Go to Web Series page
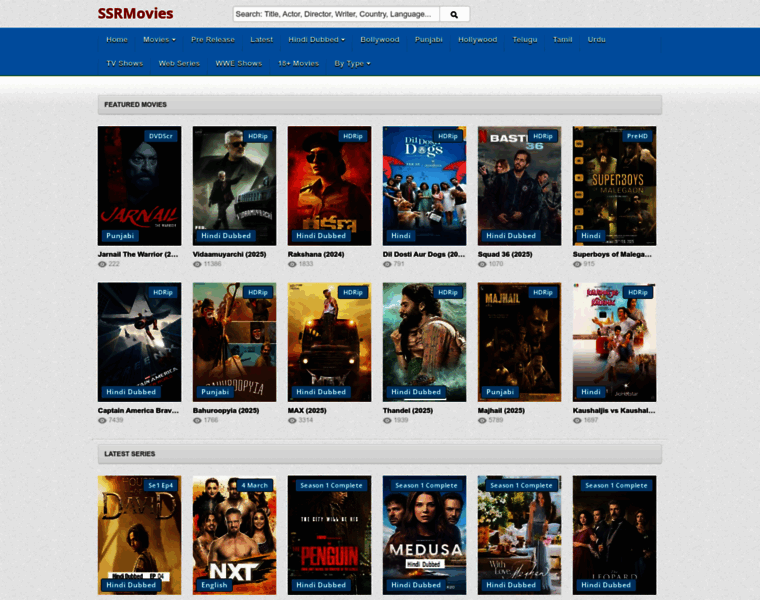This screenshot has width=760, height=600. coord(179,63)
